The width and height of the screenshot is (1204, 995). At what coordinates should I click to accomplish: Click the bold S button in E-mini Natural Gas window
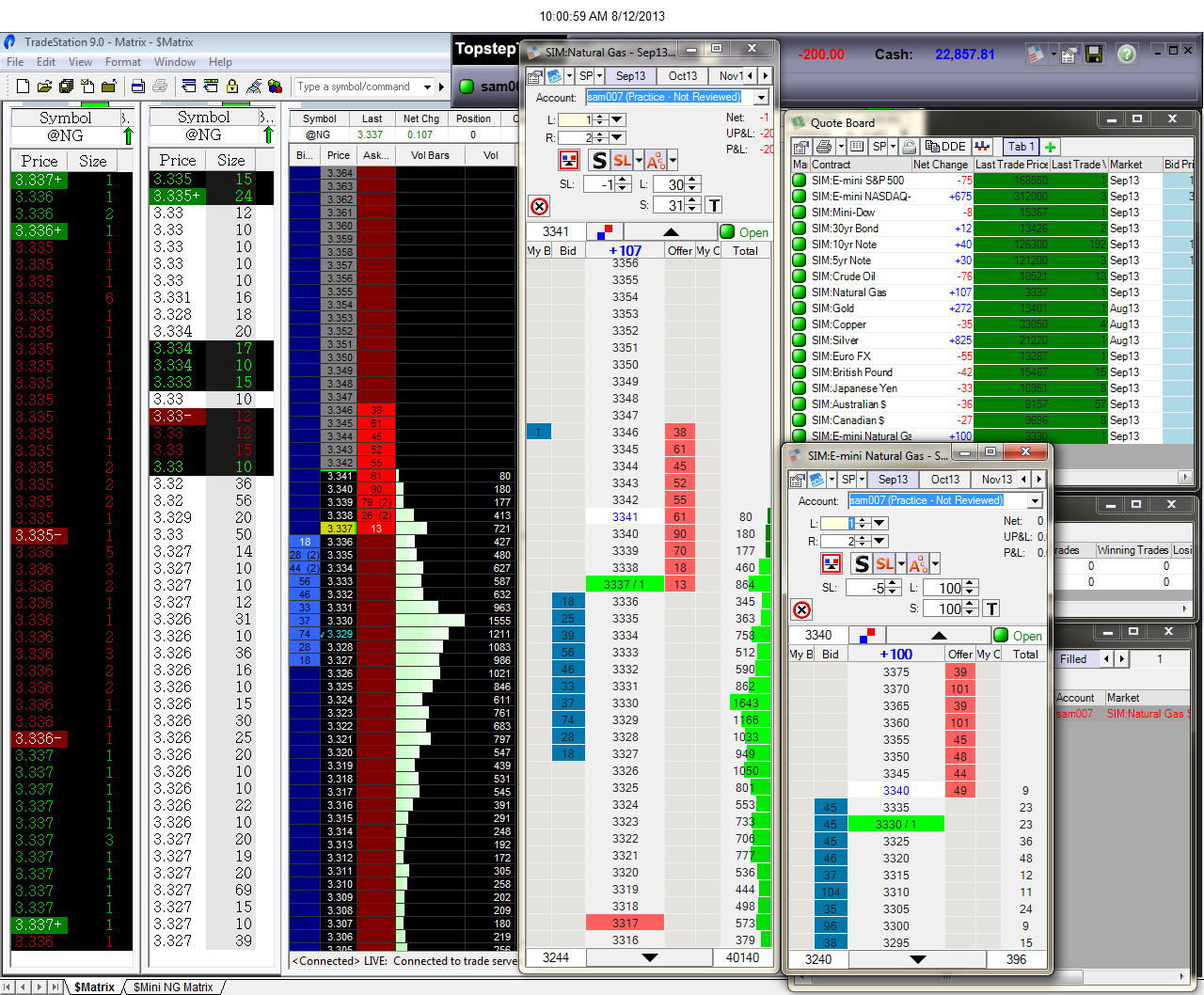coord(861,563)
